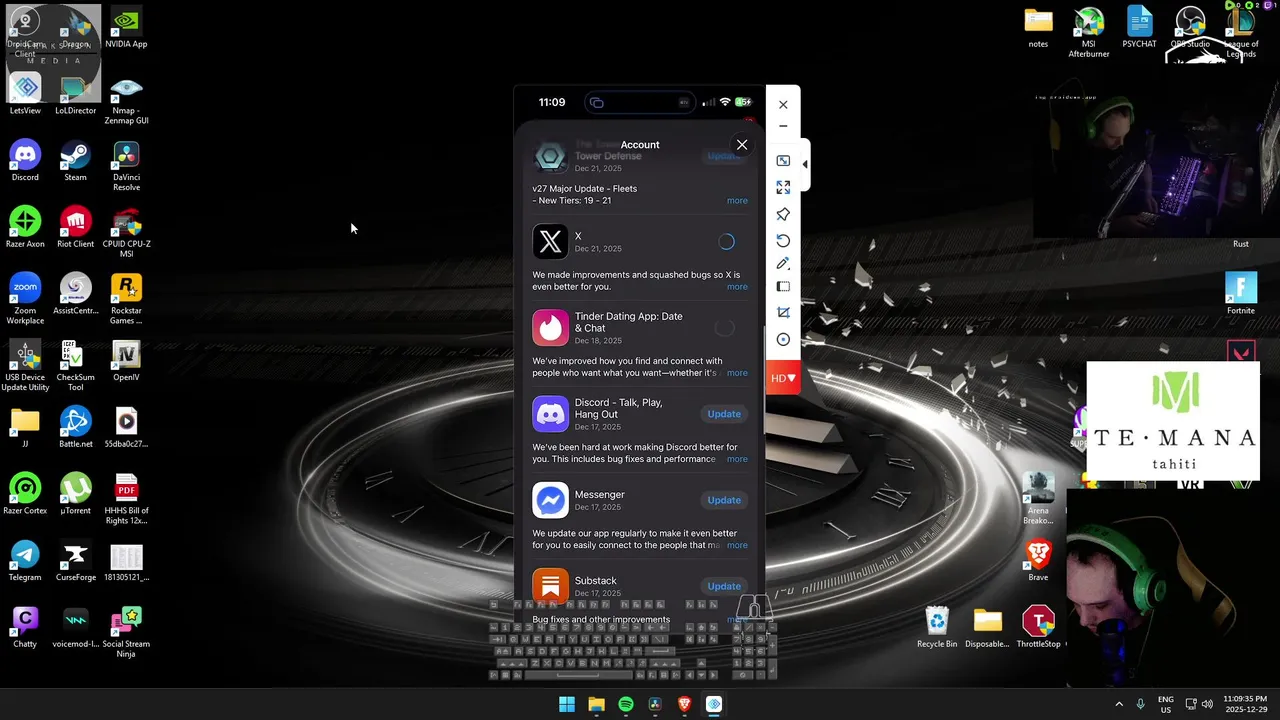Open Chatty desktop shortcut

pos(25,627)
